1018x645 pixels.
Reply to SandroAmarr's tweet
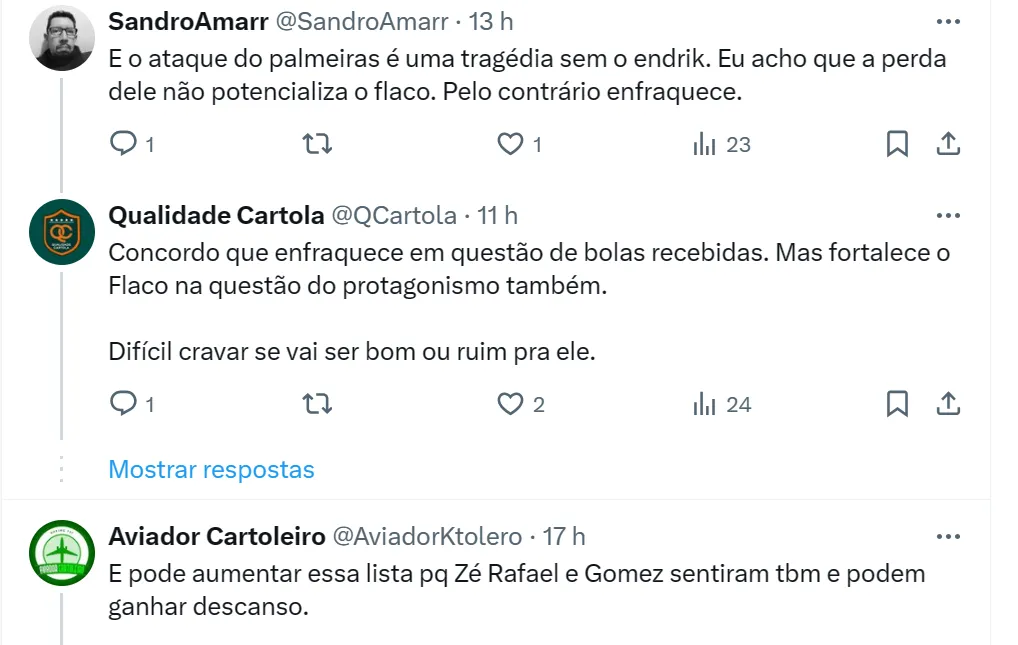(x=123, y=145)
